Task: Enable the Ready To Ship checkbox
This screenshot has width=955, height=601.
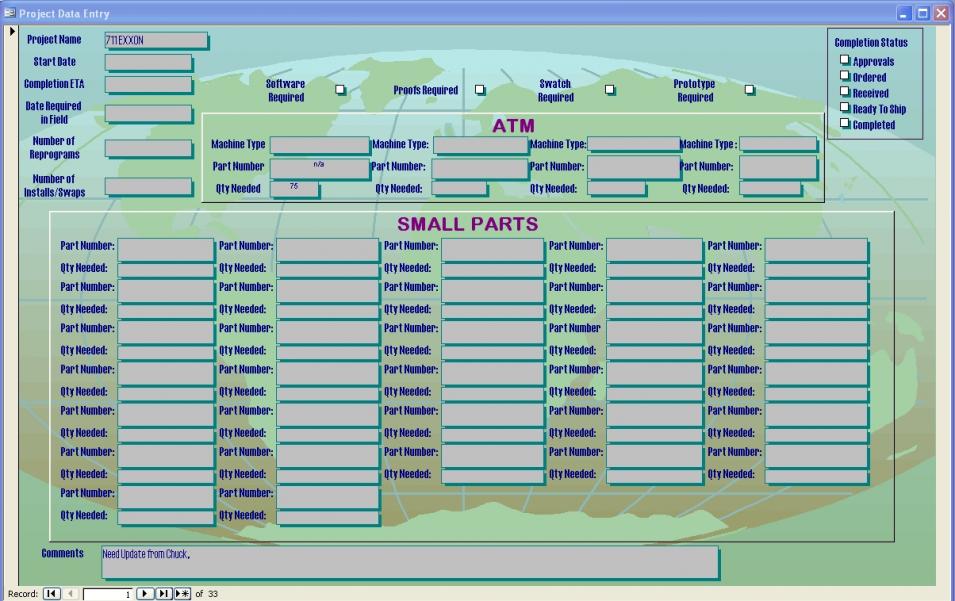Action: click(x=845, y=107)
